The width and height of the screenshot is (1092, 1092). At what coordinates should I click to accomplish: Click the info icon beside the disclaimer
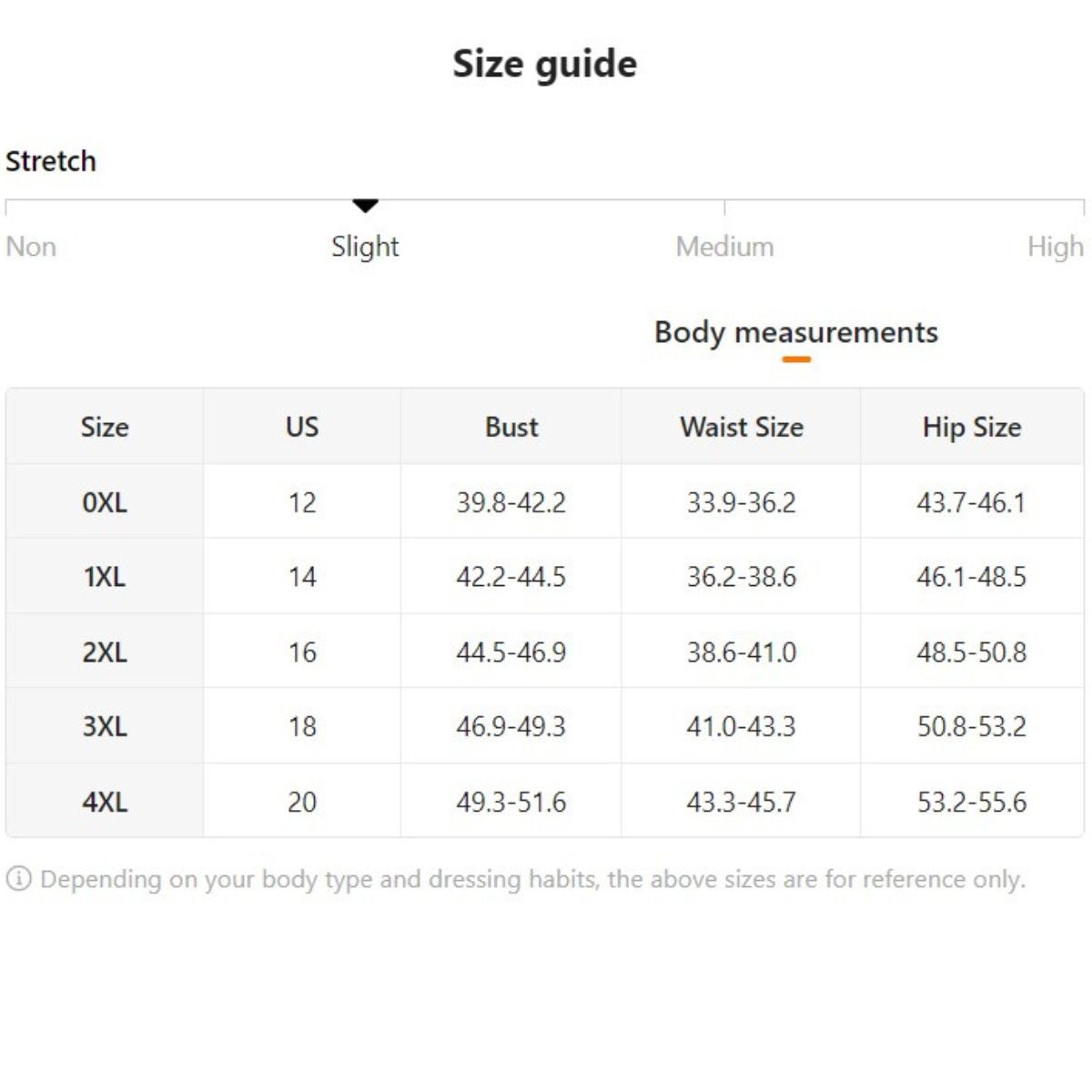coord(18,879)
